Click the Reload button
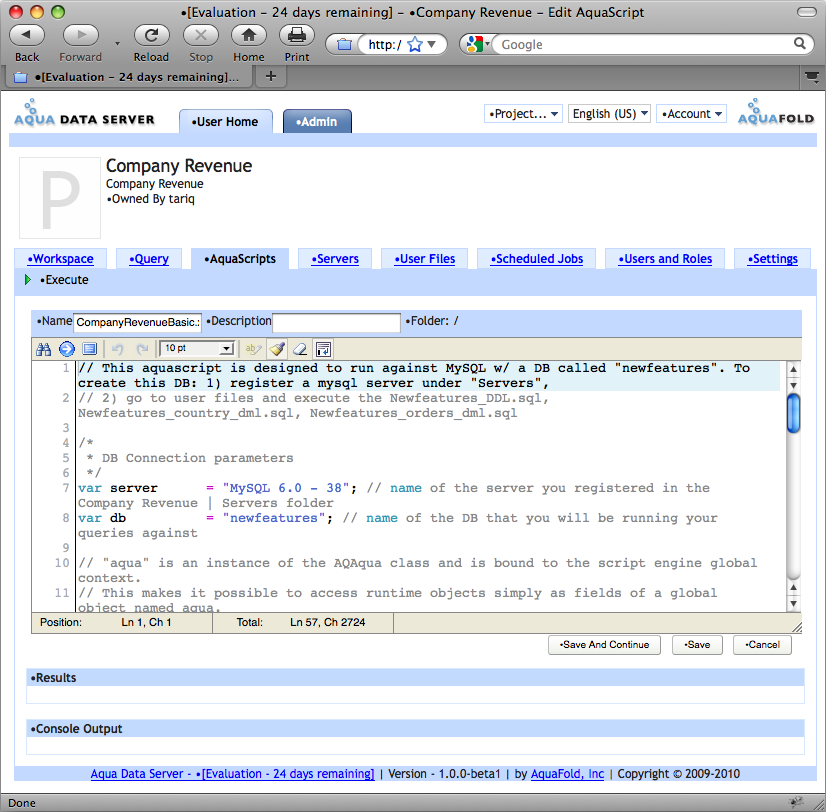This screenshot has width=826, height=812. coord(151,36)
